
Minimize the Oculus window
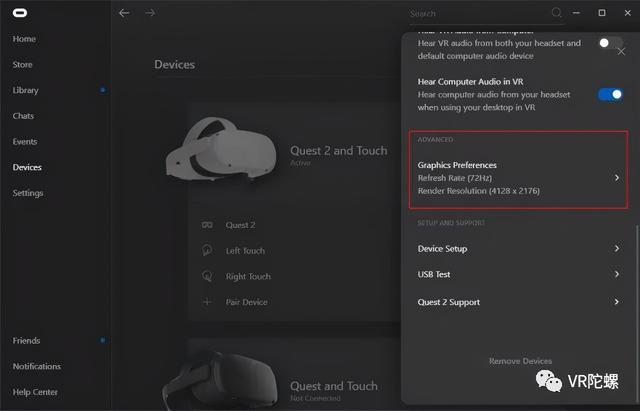(576, 13)
